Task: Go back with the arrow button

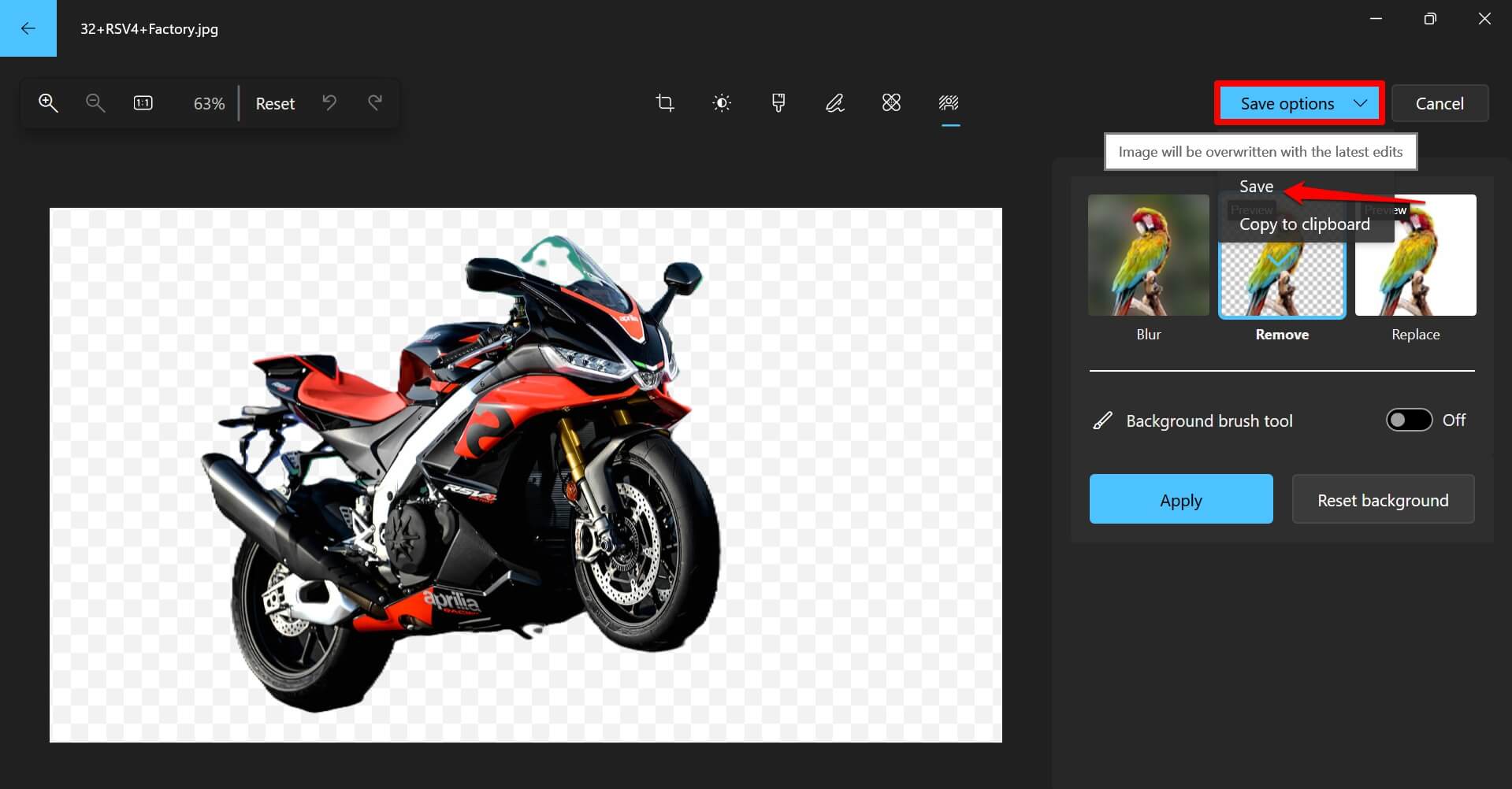Action: coord(28,28)
